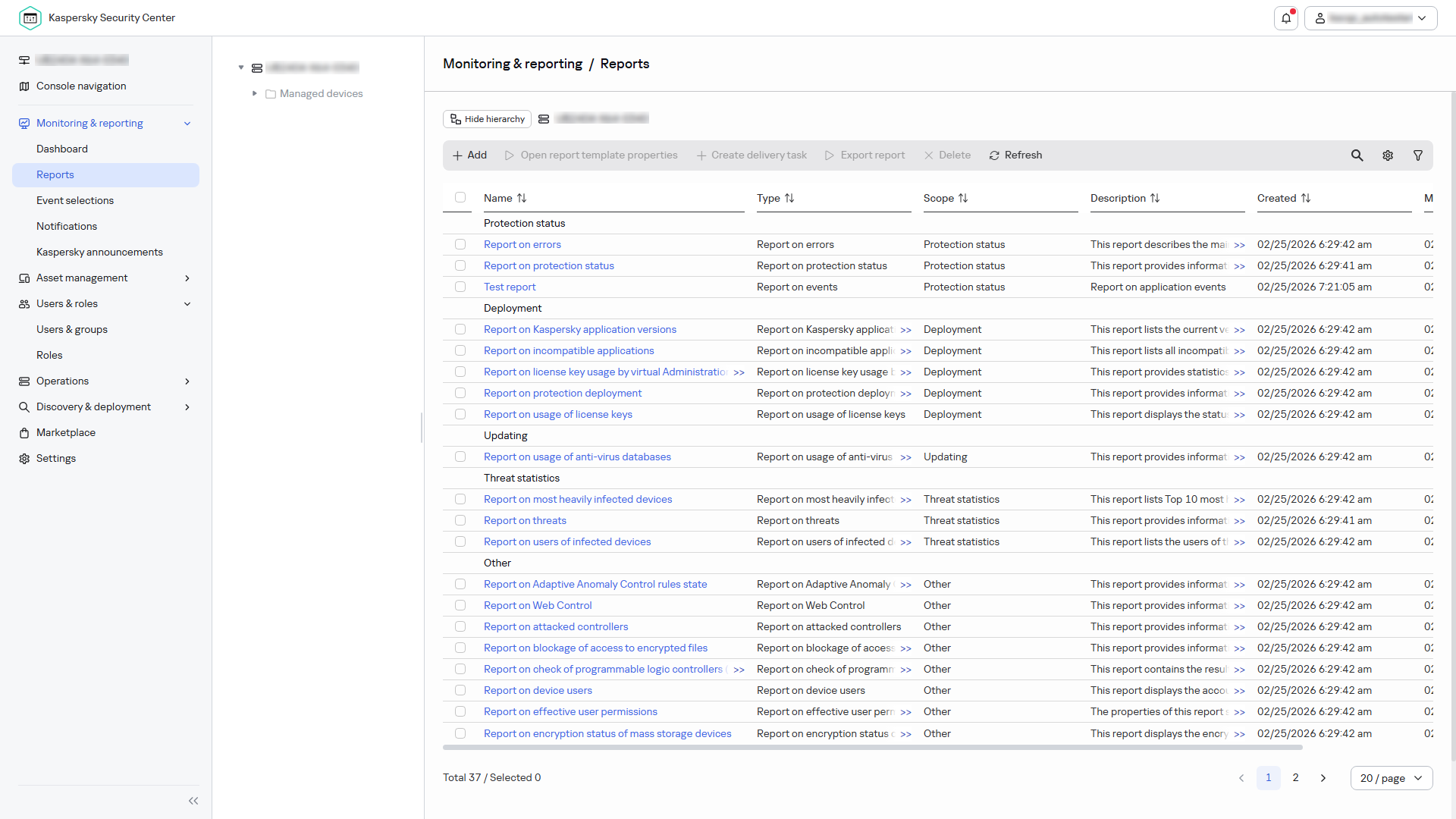
Task: Sort by Description column arrows
Action: (x=1155, y=198)
